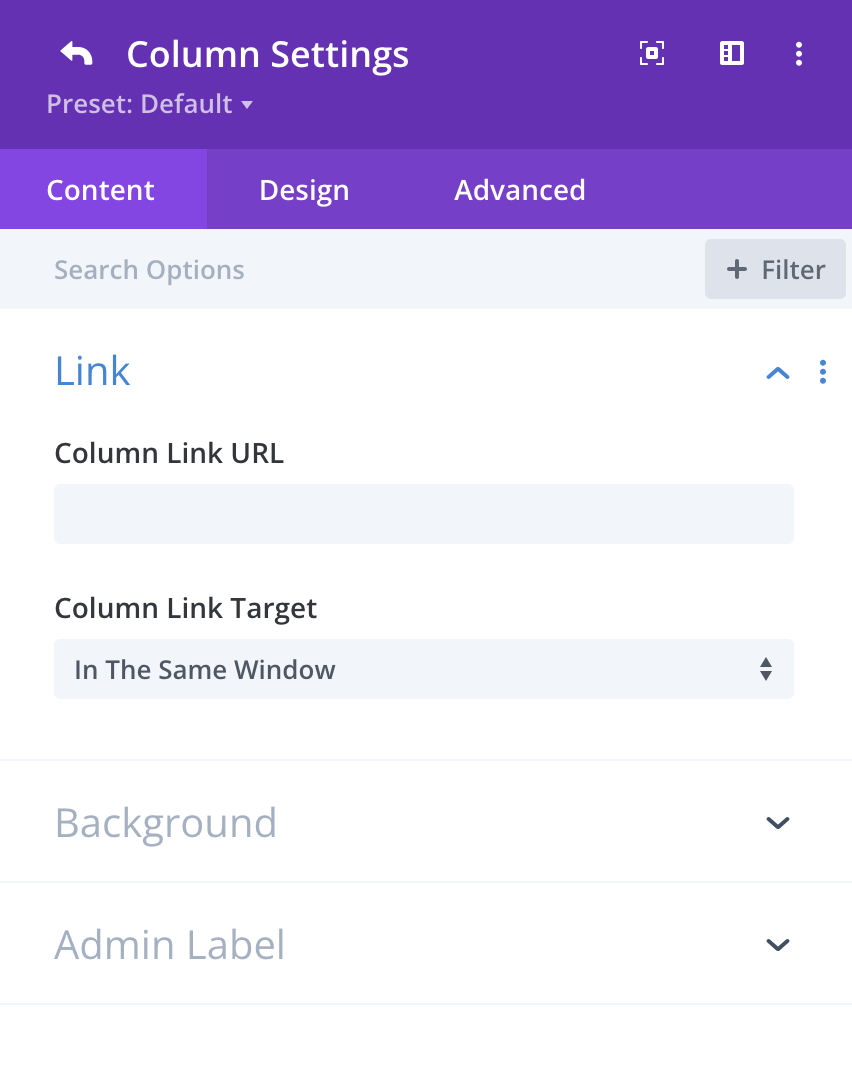852x1066 pixels.
Task: Click the Background section heading
Action: click(166, 823)
